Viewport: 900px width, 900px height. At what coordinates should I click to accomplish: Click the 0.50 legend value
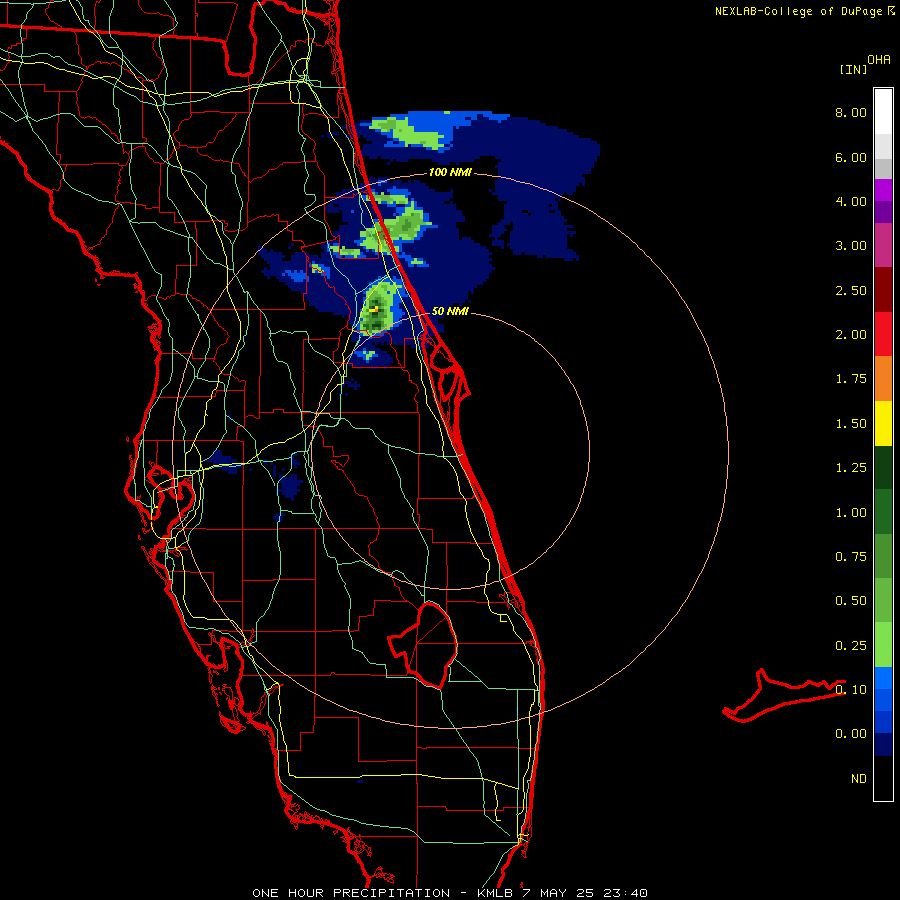[x=851, y=601]
